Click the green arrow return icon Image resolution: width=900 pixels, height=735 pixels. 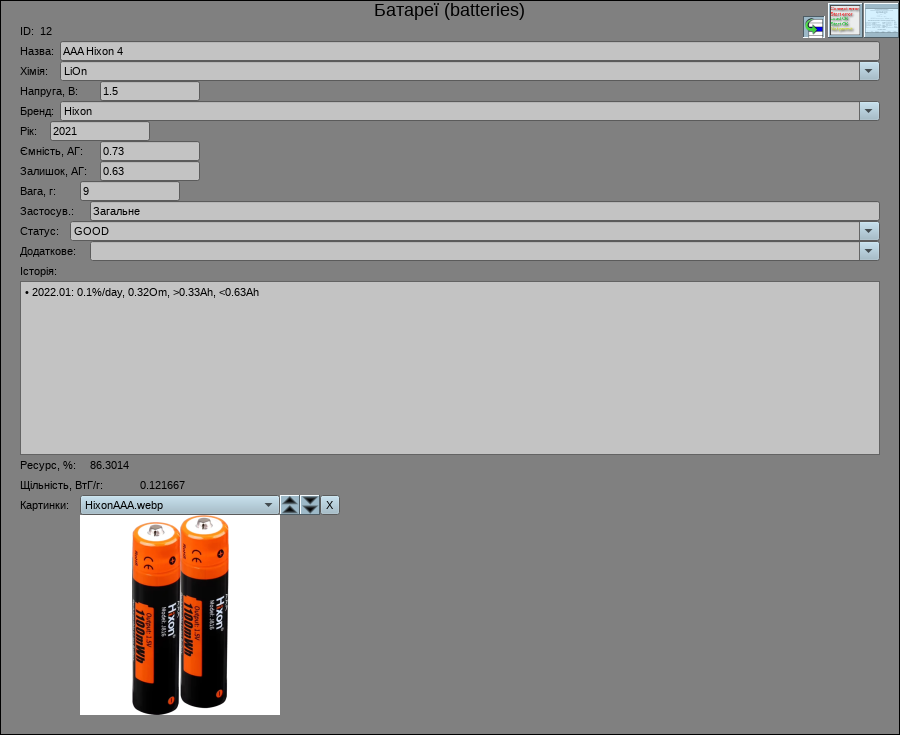click(x=814, y=27)
